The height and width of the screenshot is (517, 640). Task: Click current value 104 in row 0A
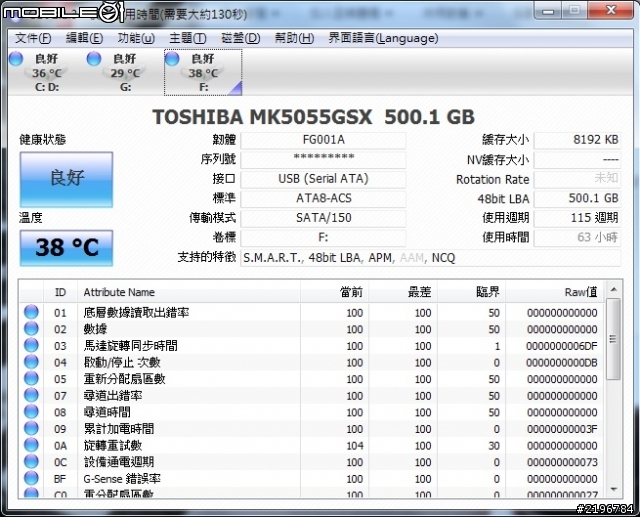355,446
